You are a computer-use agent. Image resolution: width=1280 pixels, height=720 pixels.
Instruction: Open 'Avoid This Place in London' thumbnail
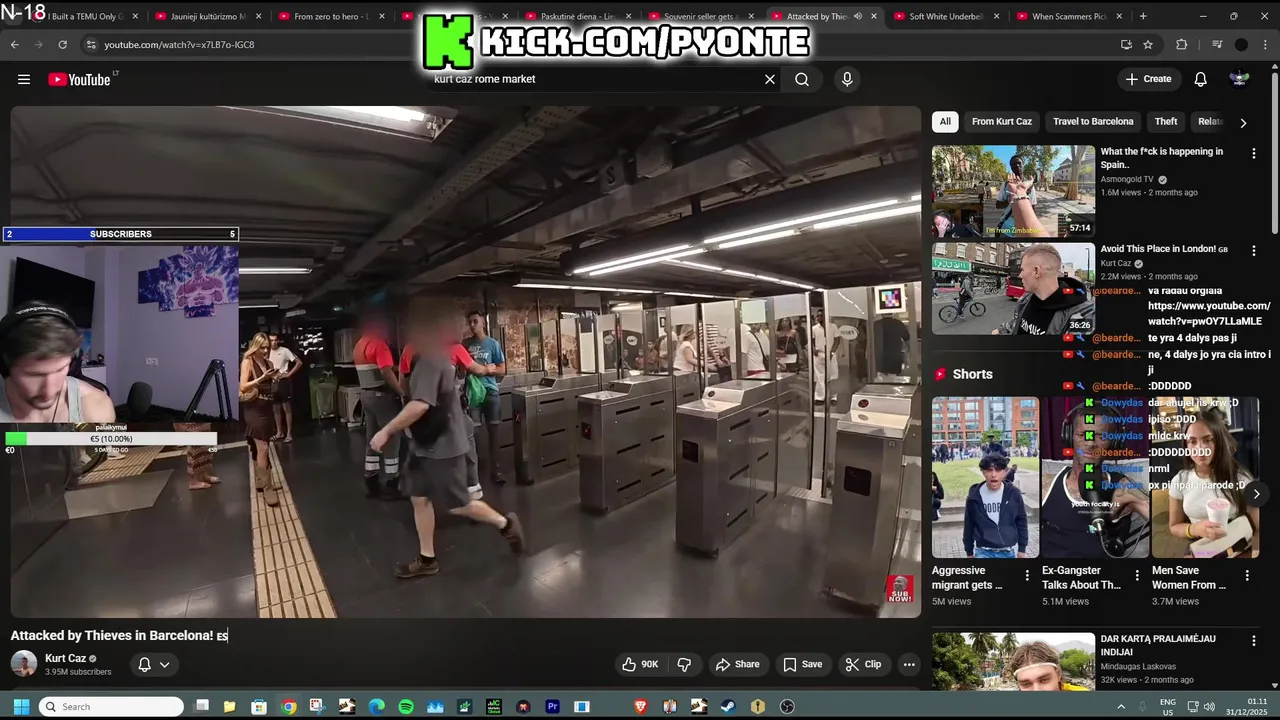[1013, 288]
